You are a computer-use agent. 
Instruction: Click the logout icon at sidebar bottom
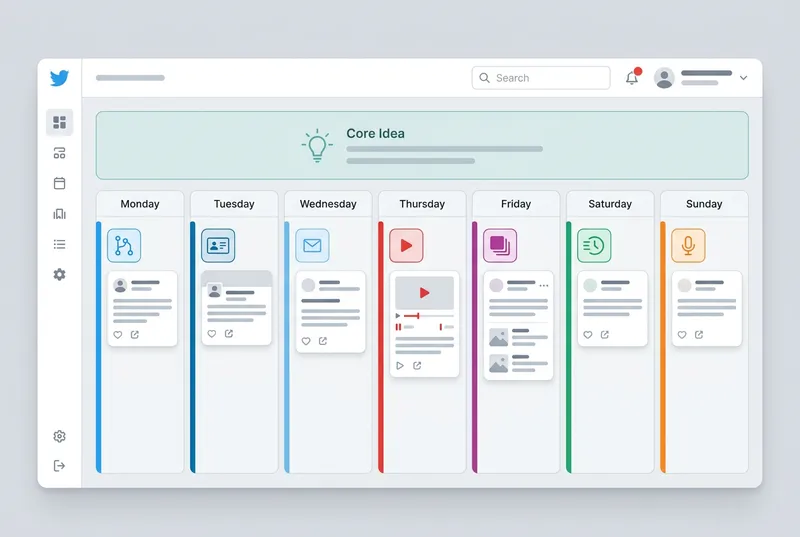point(60,466)
